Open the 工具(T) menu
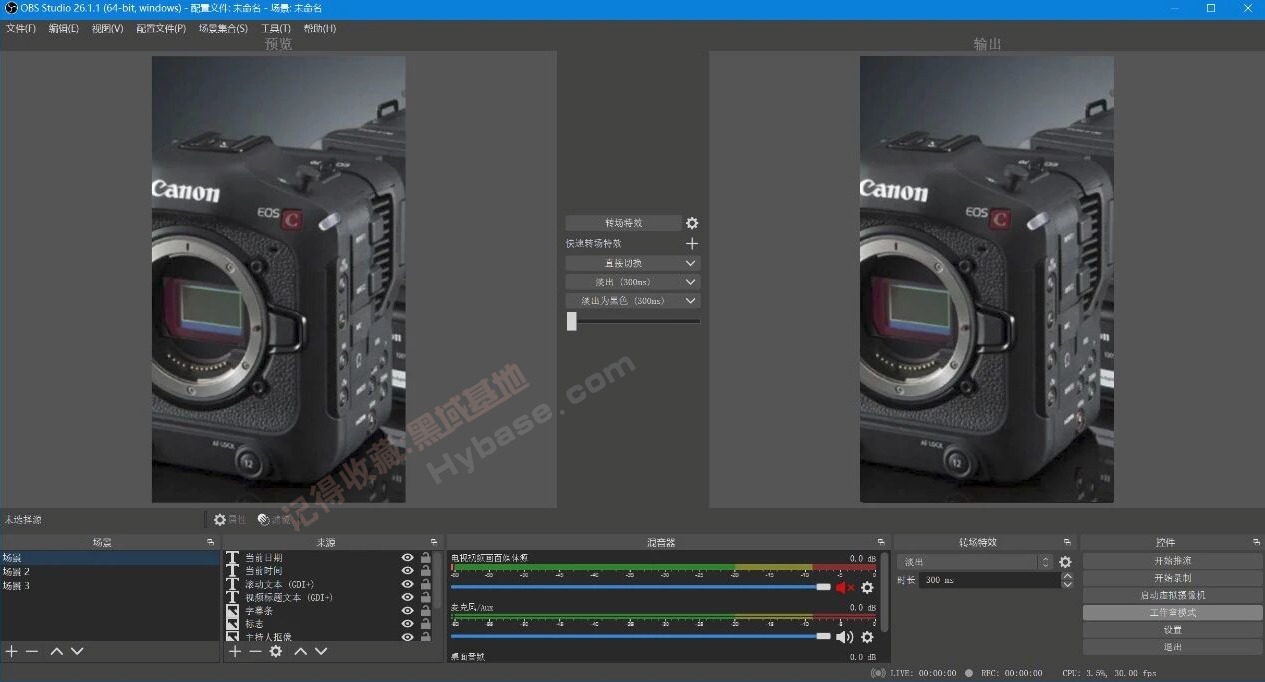This screenshot has height=682, width=1265. coord(274,28)
